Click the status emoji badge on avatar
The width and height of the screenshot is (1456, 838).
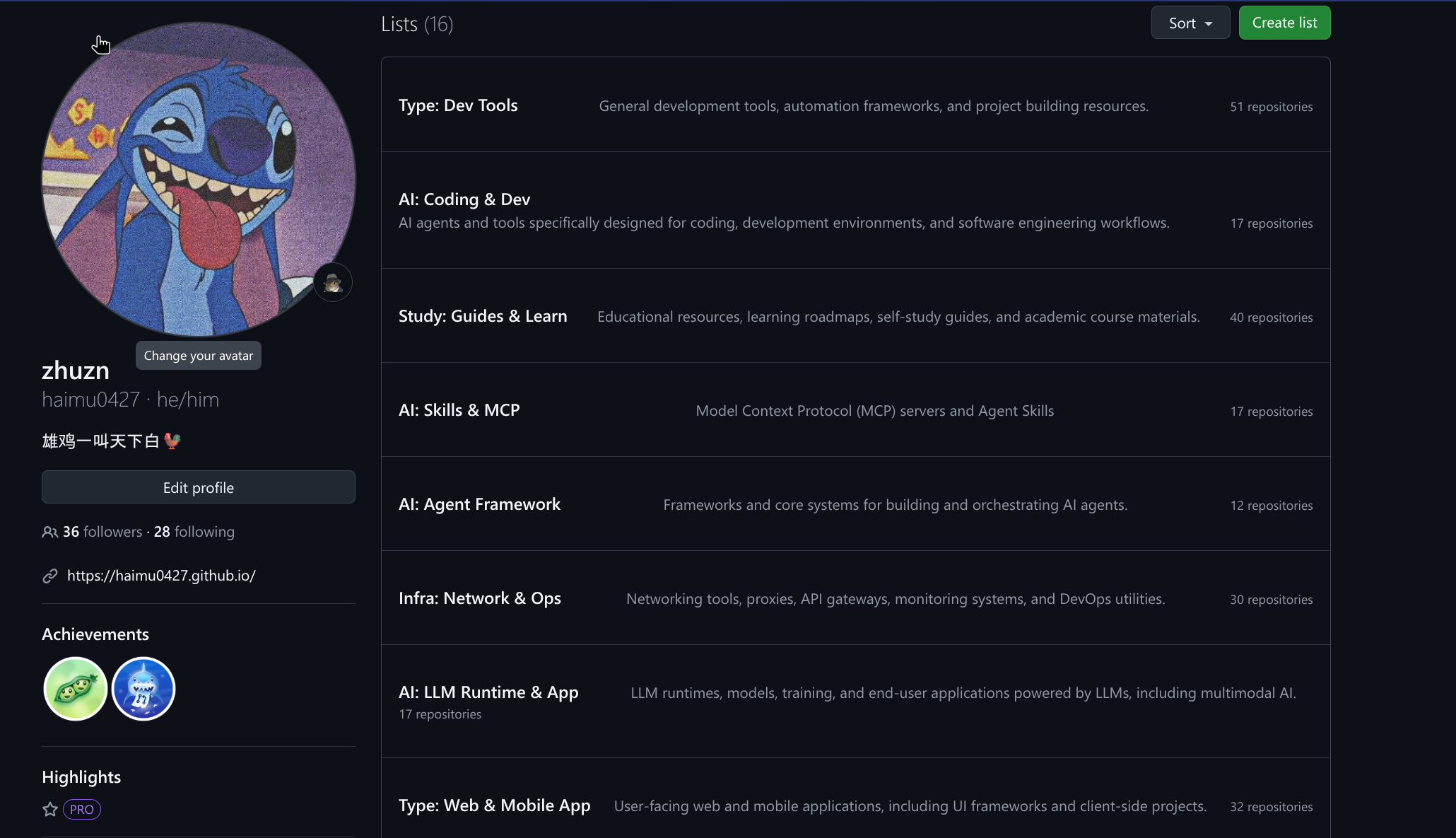333,283
